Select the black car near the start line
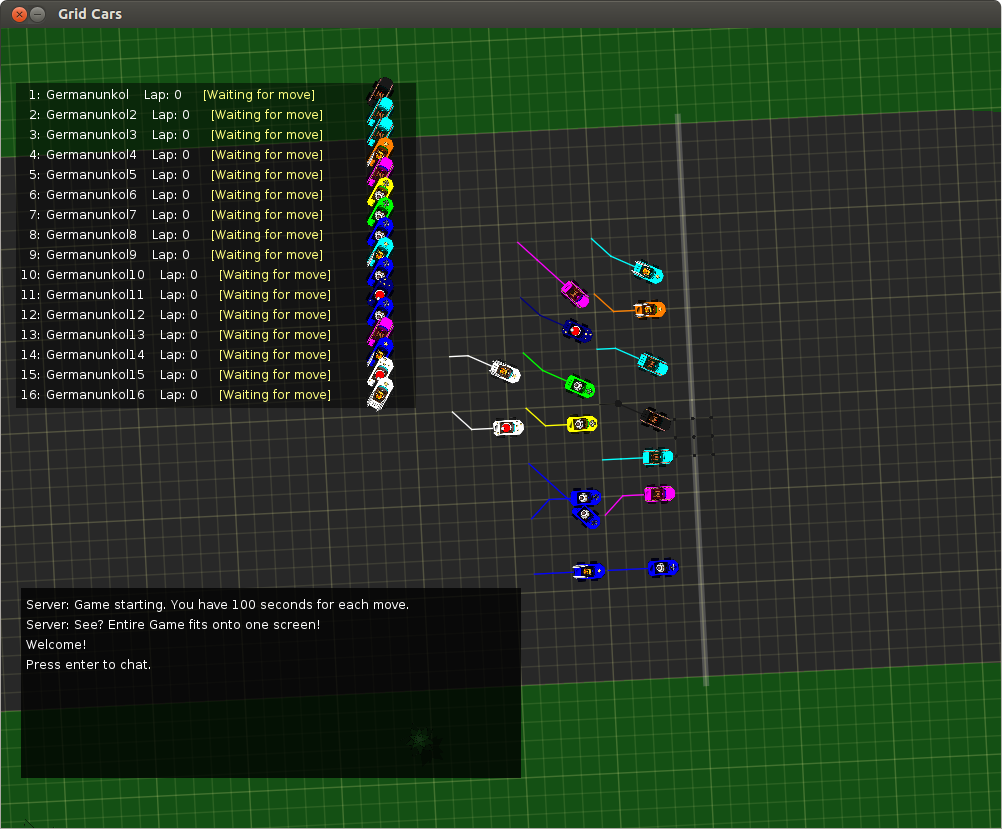1002x829 pixels. [655, 416]
